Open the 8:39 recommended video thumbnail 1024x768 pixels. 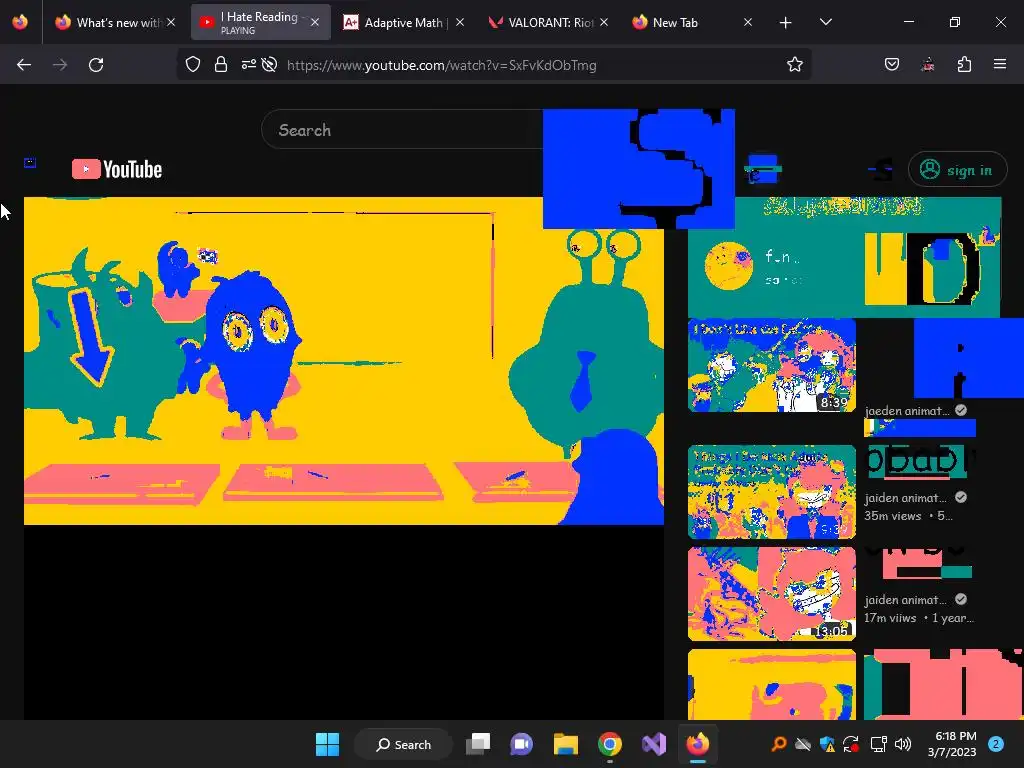tap(771, 365)
